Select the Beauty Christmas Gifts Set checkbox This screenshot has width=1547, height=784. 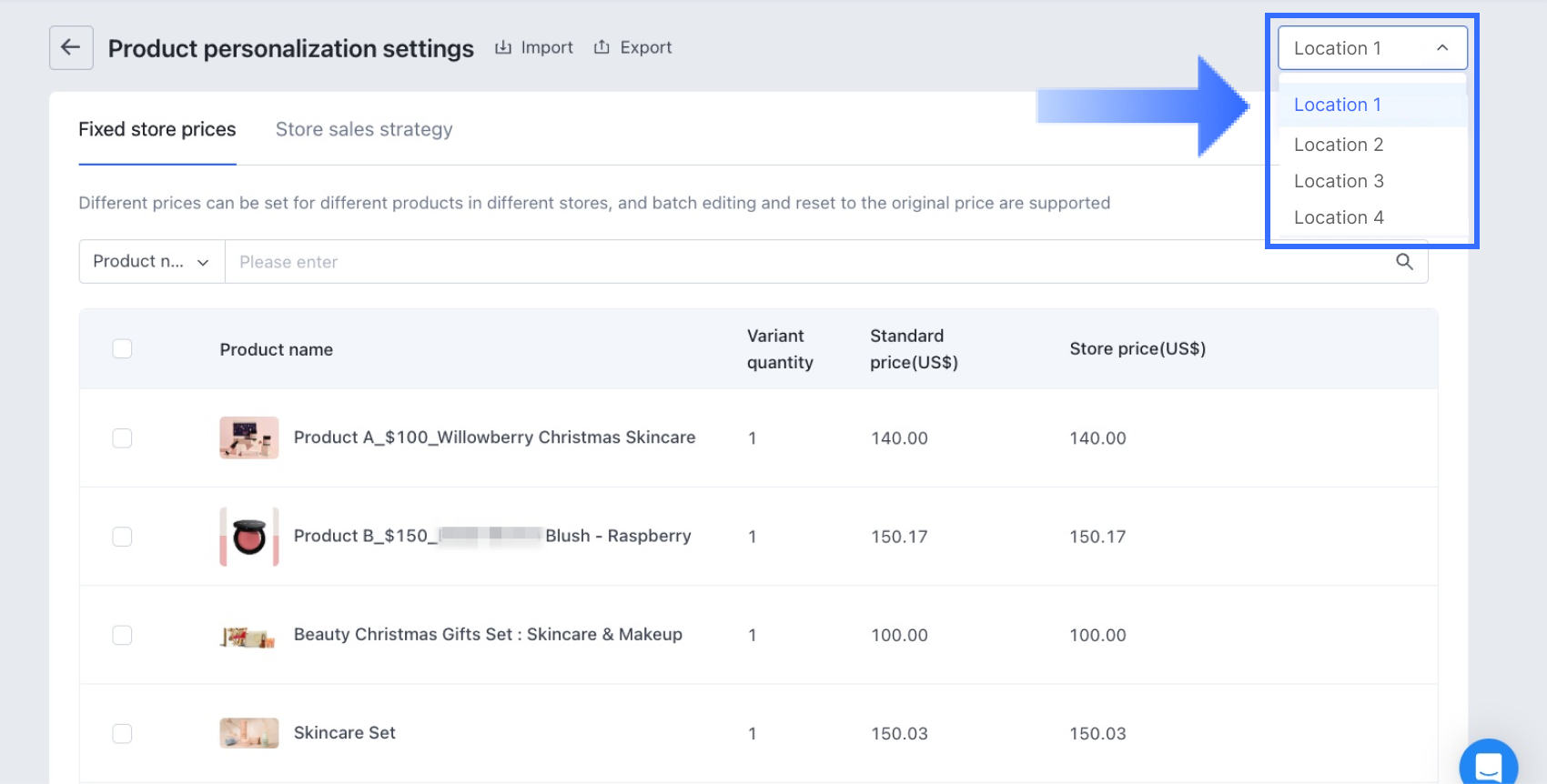pos(122,635)
